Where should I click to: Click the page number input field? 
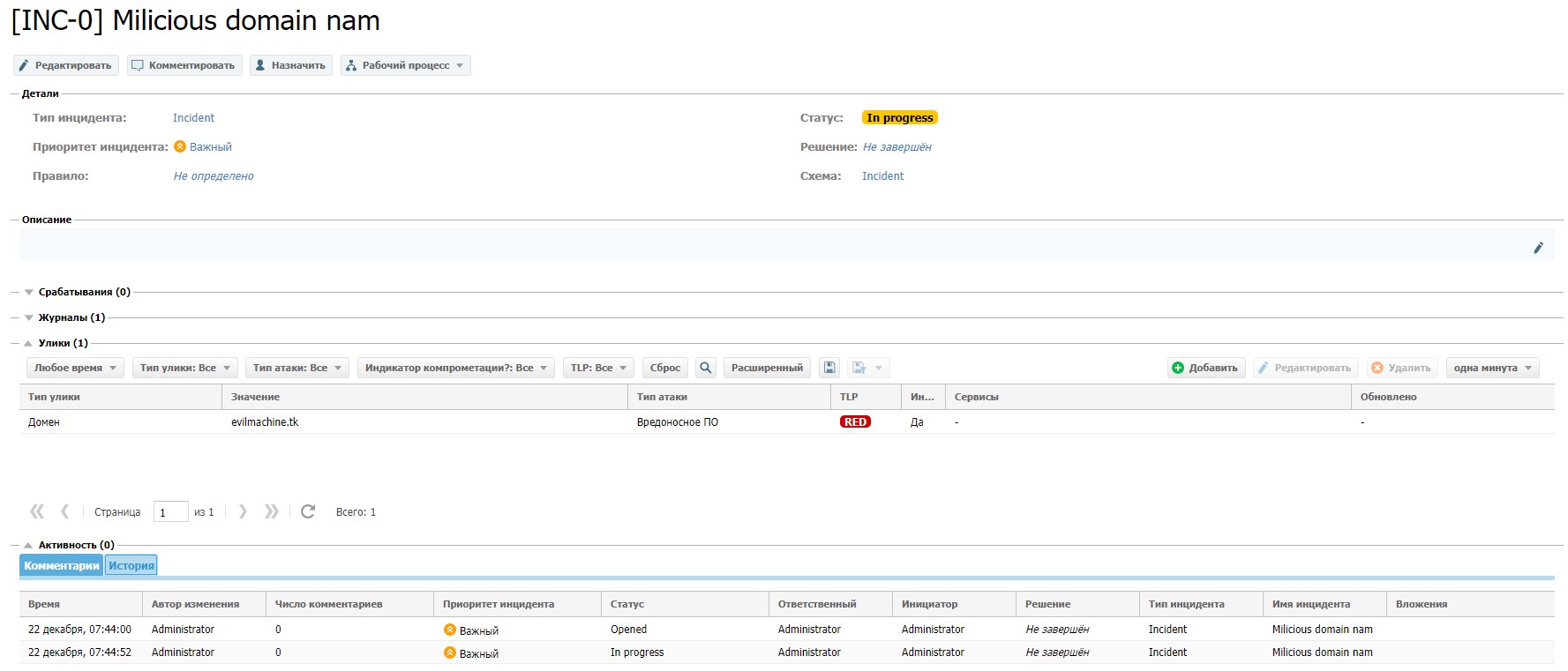(170, 511)
